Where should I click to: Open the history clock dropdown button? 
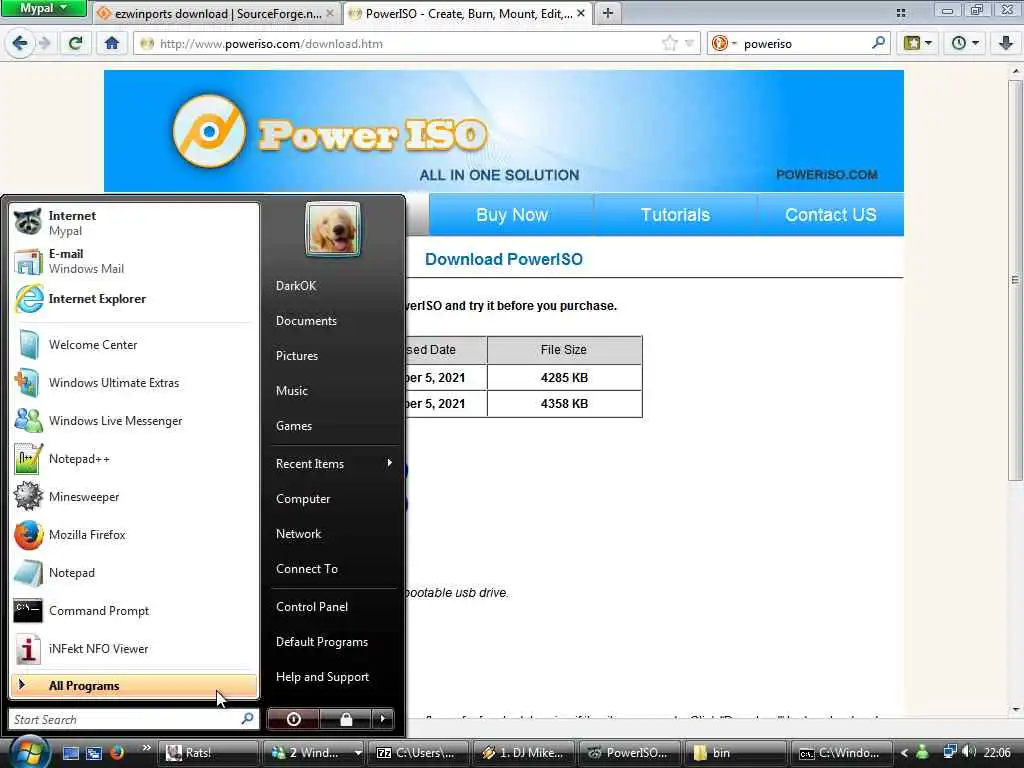tap(965, 43)
